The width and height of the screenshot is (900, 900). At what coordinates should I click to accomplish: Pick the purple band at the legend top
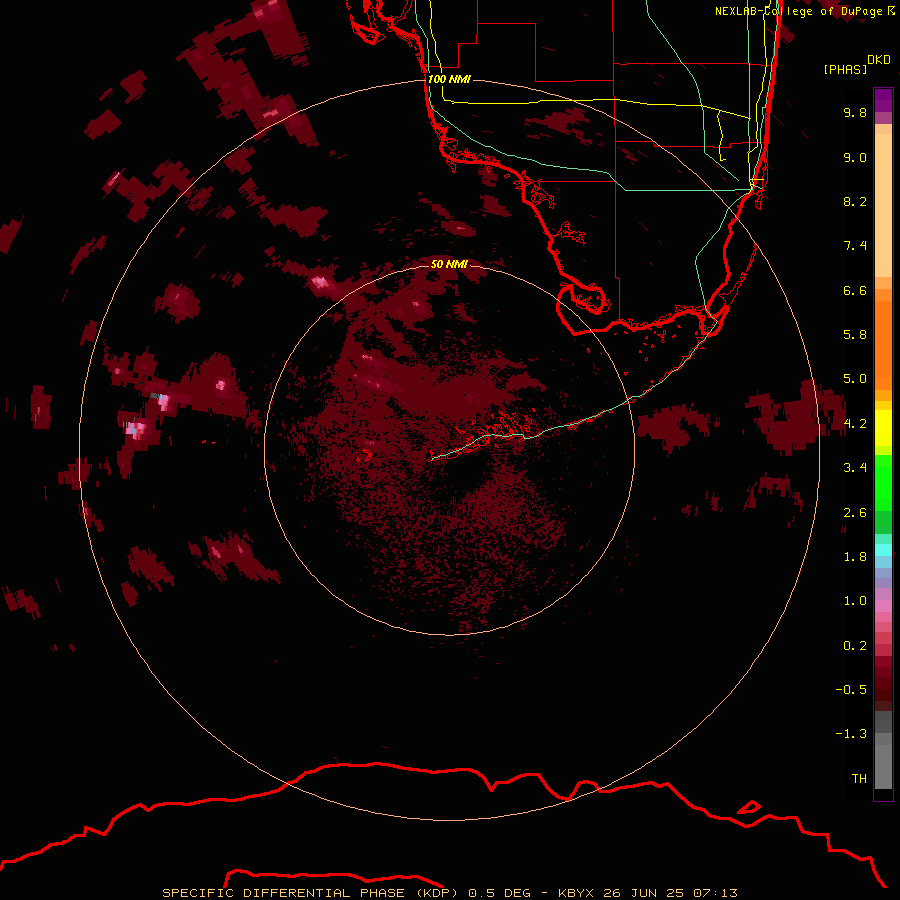[883, 100]
